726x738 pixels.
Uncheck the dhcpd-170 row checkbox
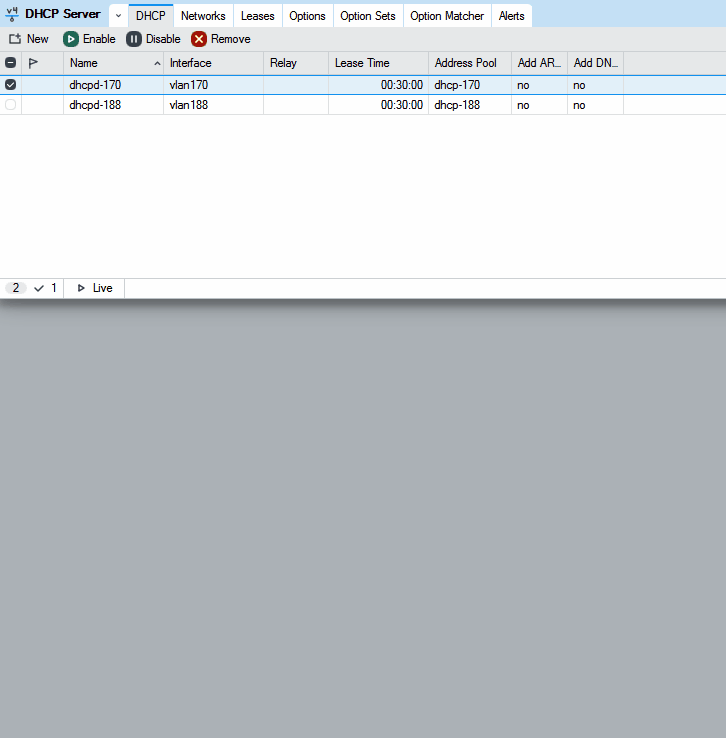point(10,85)
